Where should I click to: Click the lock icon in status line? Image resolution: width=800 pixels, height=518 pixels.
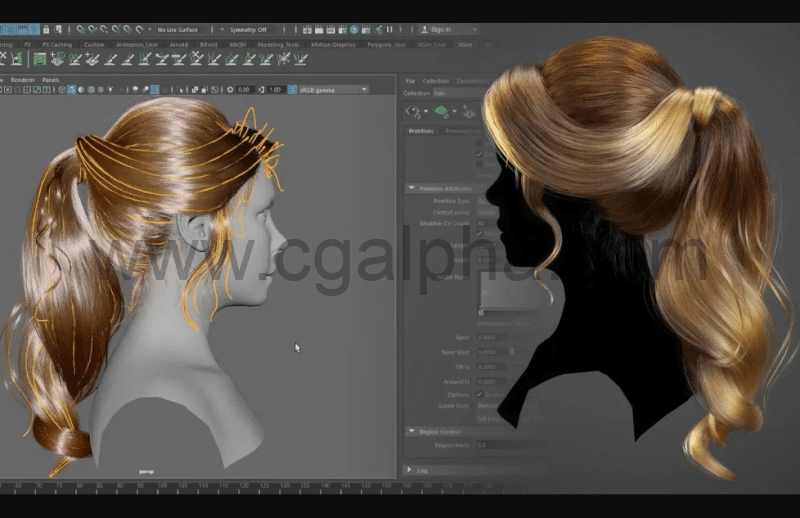(46, 30)
